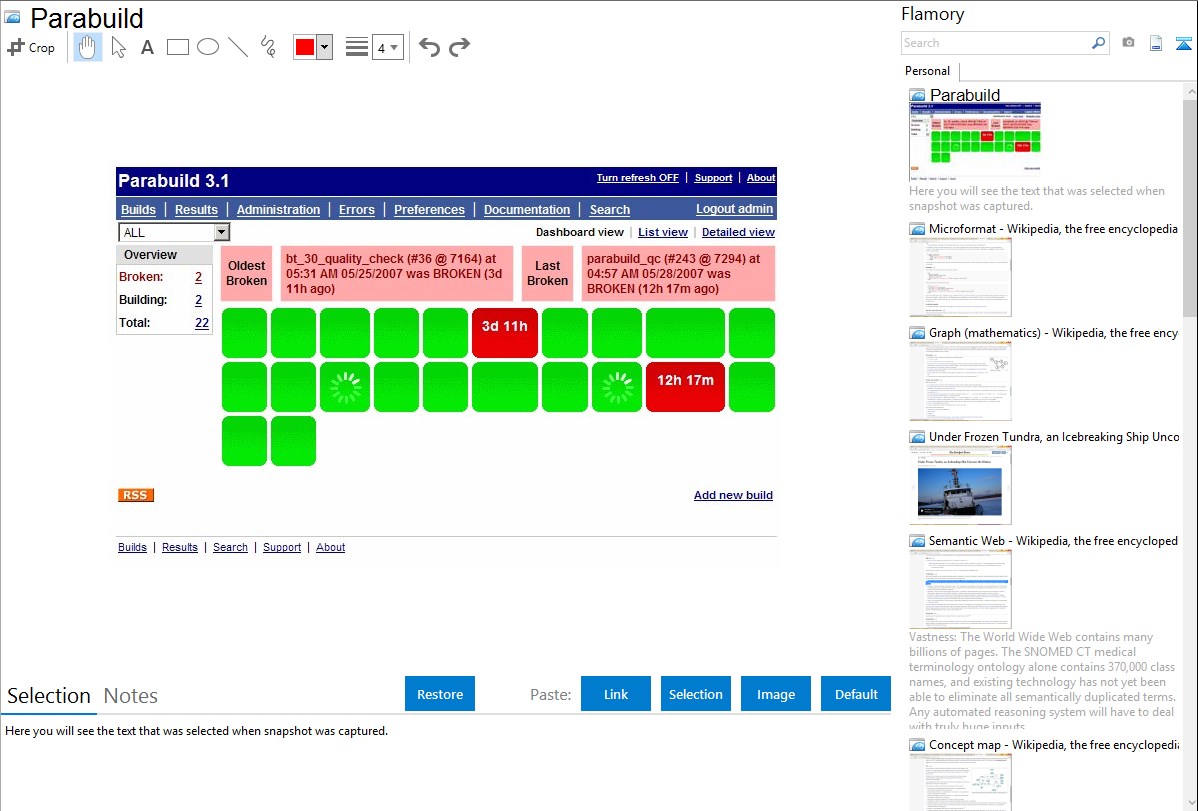Open the Concept map snapshot title

tap(1053, 744)
